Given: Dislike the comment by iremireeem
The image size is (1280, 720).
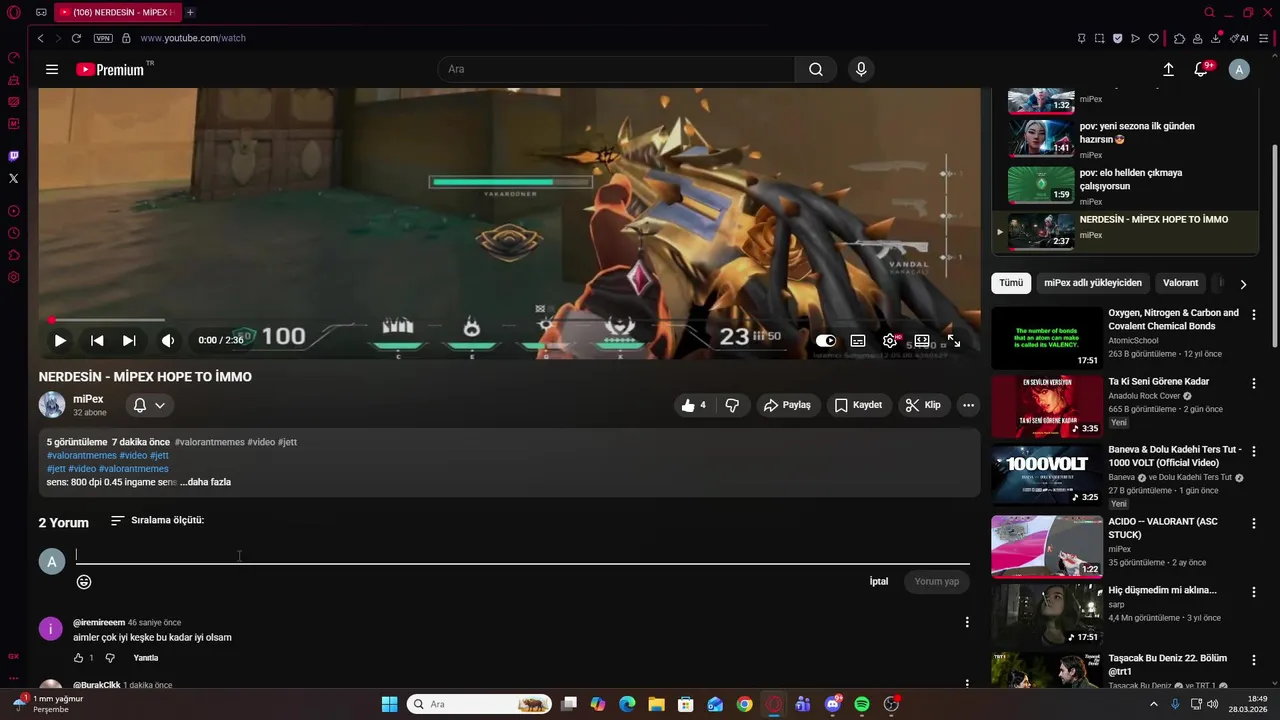Looking at the screenshot, I should point(110,658).
